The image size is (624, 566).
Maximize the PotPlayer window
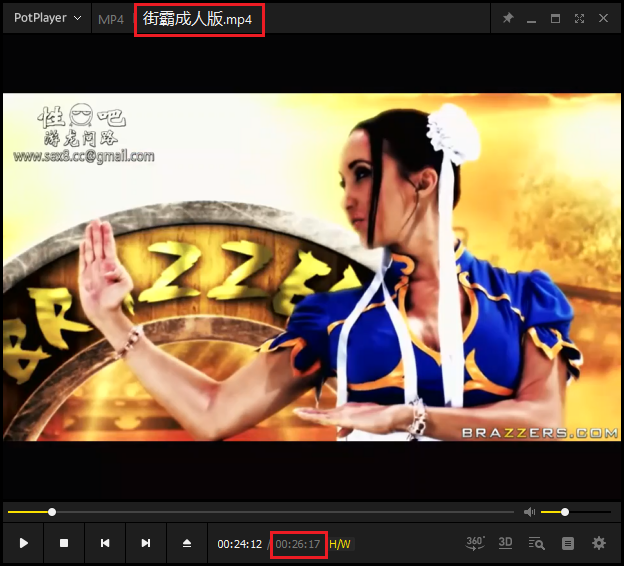point(555,18)
